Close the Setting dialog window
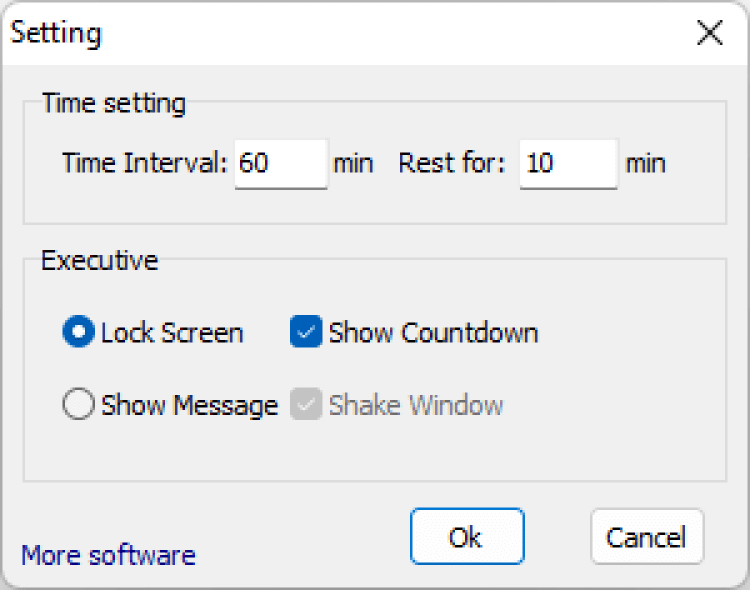 (709, 33)
